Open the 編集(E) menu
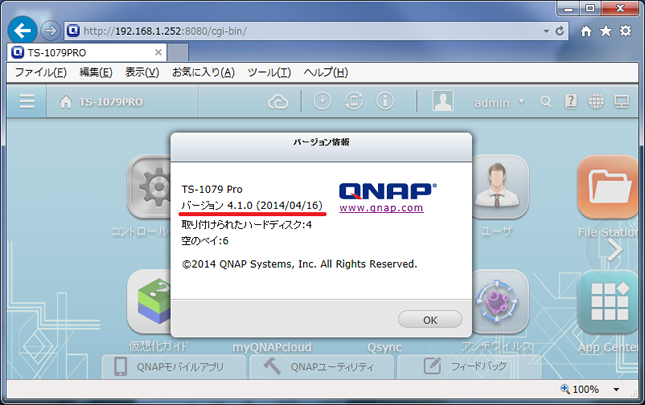Screen dimensions: 645x405 point(96,72)
